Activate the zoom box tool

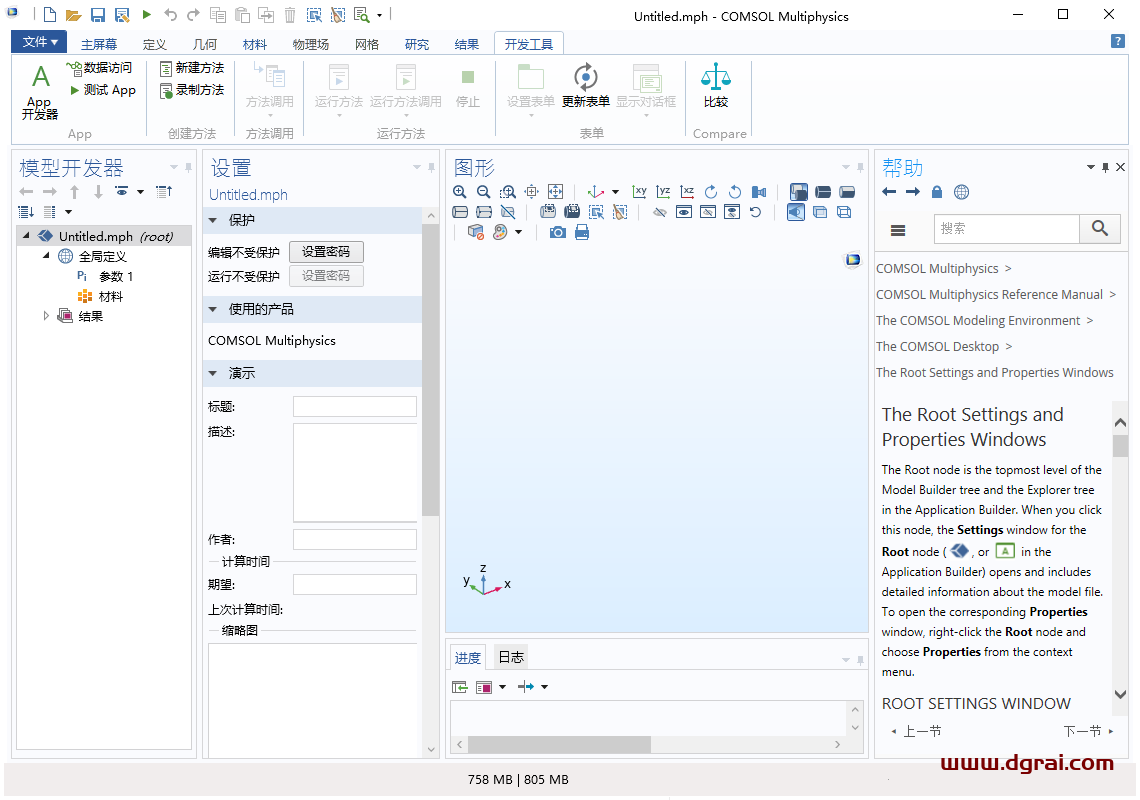click(507, 192)
